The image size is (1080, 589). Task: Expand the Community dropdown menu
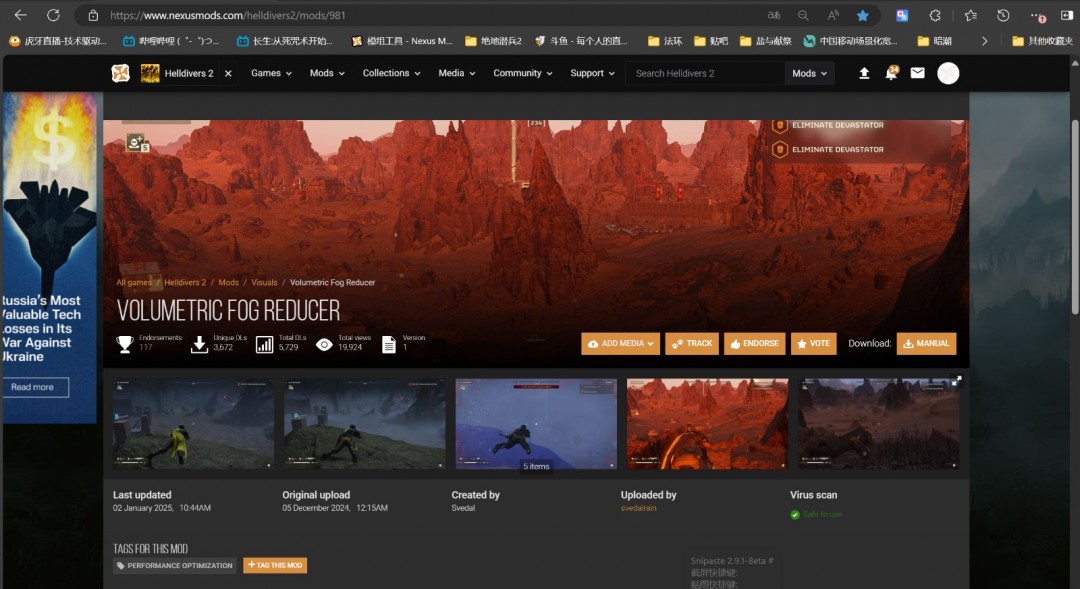click(523, 73)
